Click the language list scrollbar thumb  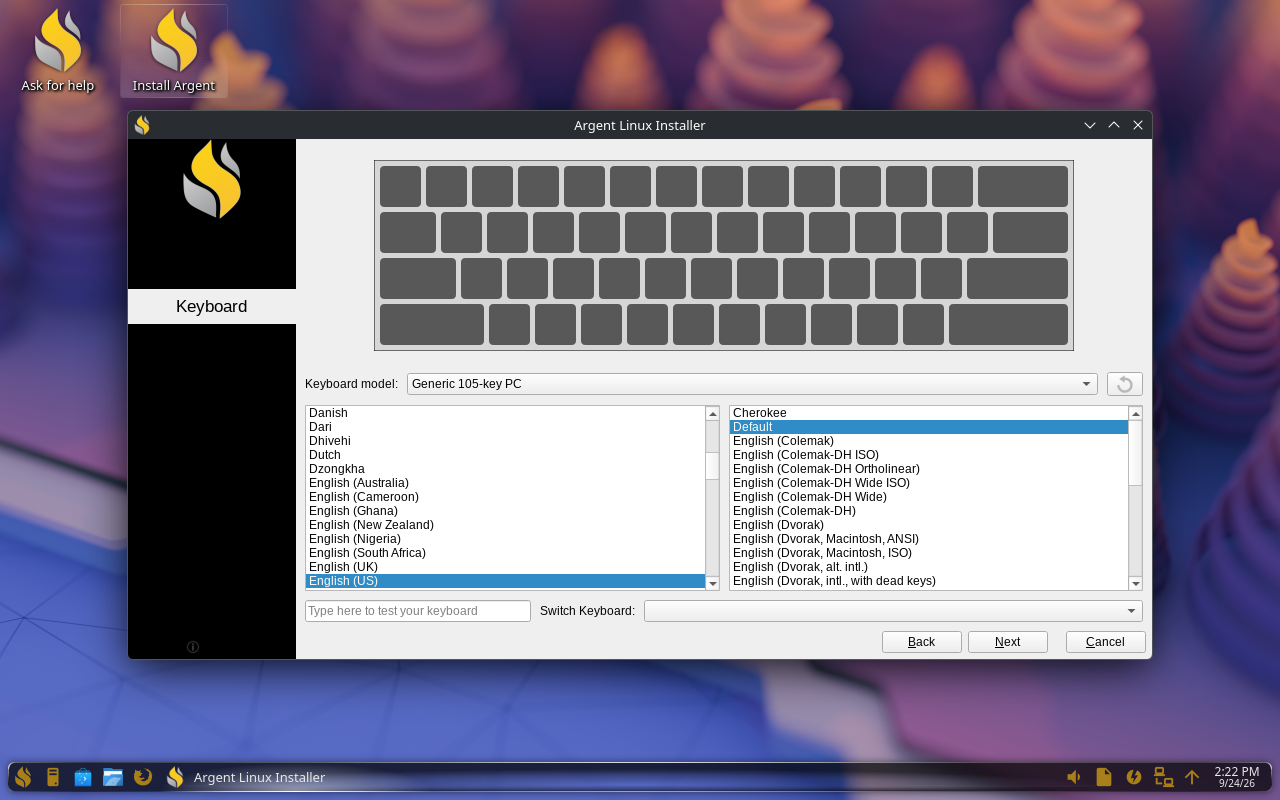pos(713,466)
